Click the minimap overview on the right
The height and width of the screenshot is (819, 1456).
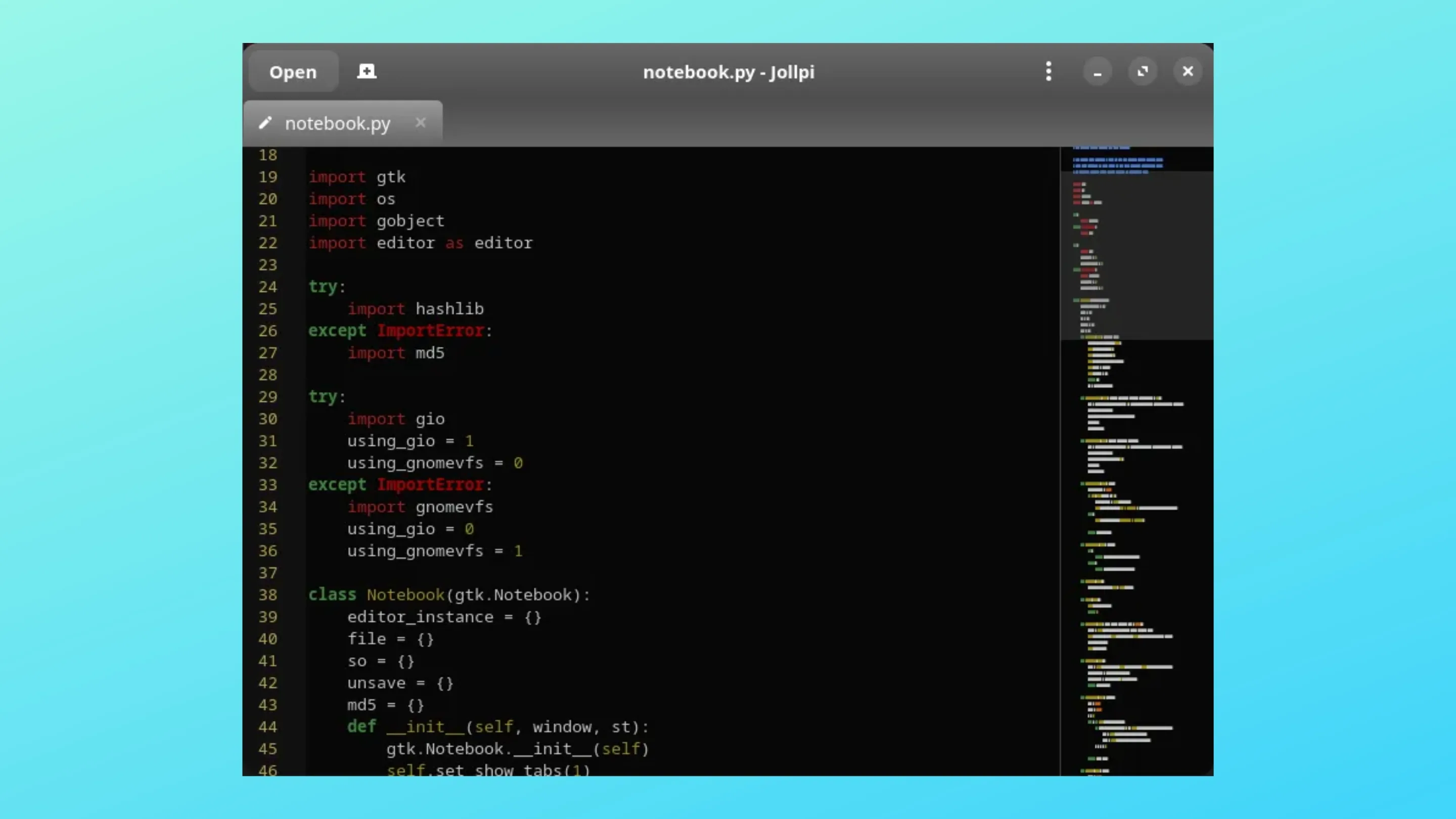1136,452
